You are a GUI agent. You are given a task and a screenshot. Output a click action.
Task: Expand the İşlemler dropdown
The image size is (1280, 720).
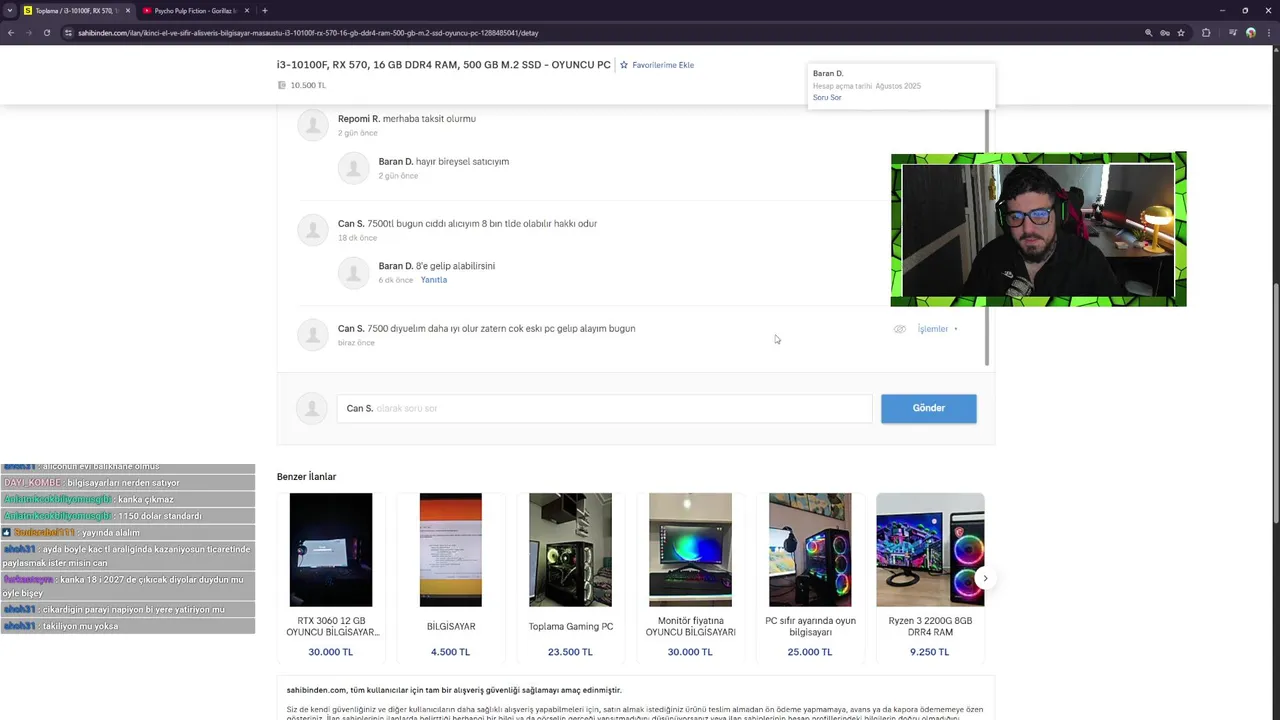937,329
